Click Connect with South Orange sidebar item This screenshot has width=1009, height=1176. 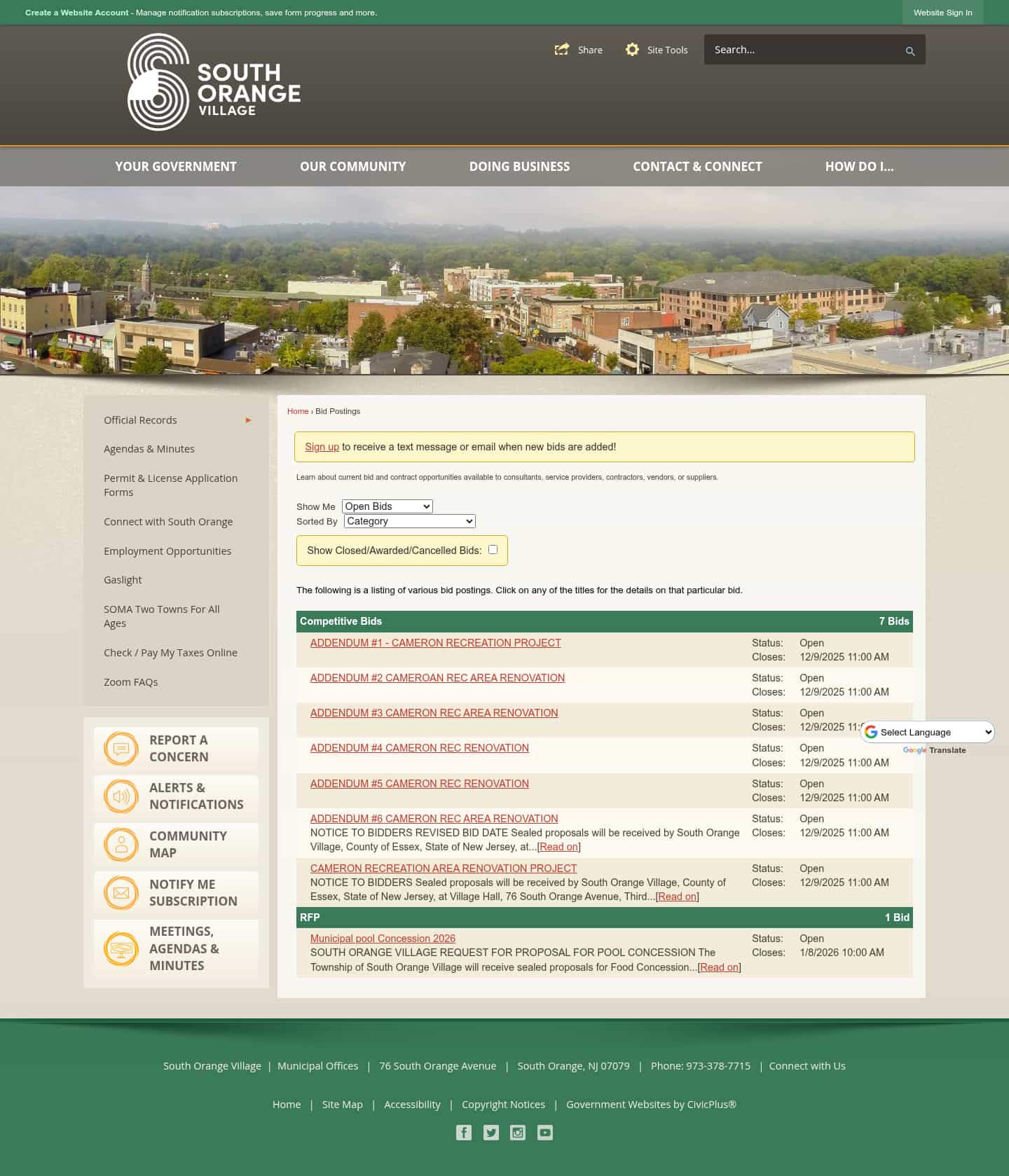point(168,522)
